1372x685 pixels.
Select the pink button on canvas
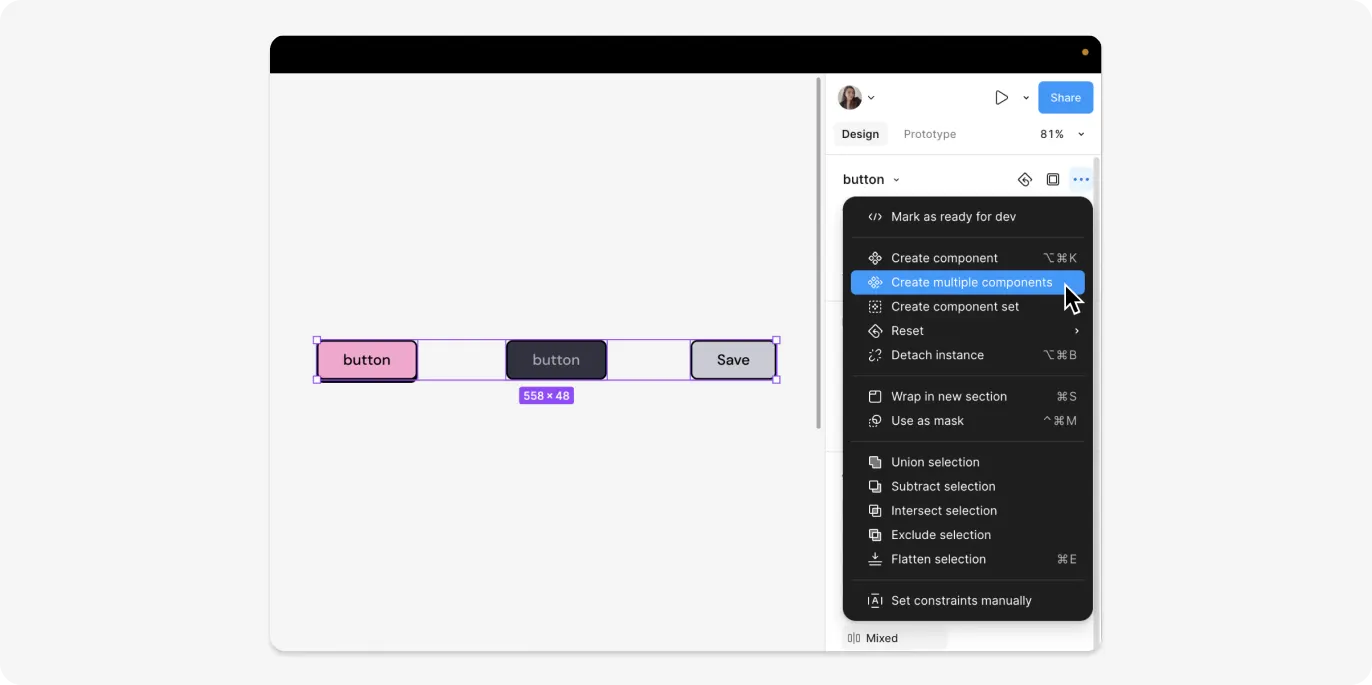[367, 360]
